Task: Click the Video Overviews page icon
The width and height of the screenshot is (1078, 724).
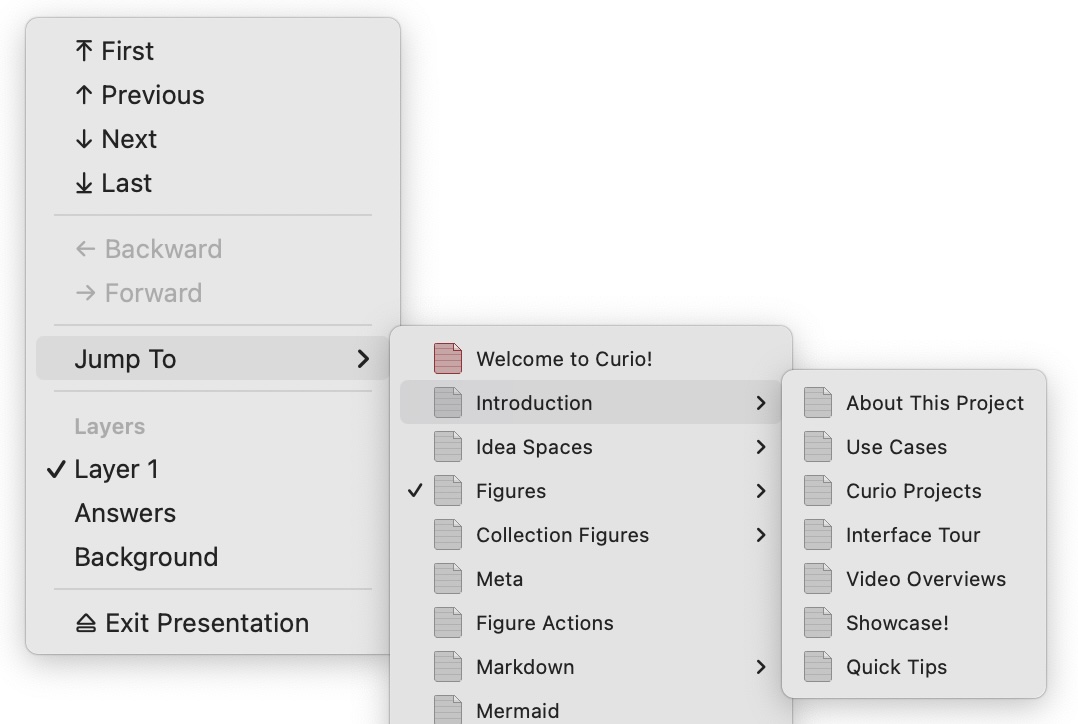Action: pyautogui.click(x=818, y=579)
